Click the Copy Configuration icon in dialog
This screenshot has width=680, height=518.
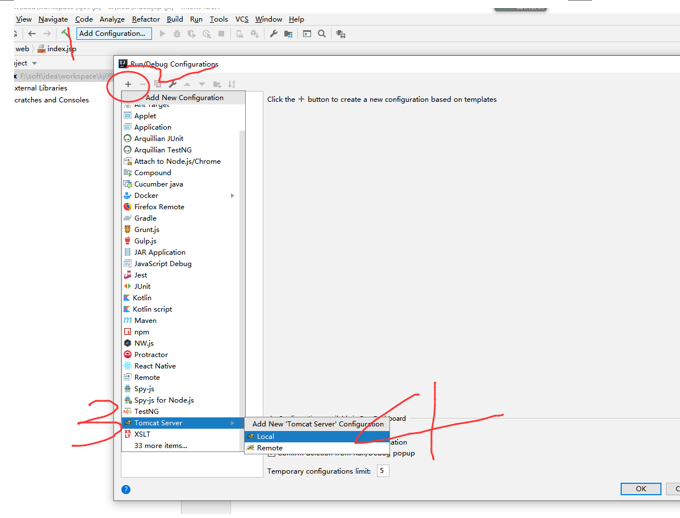[x=157, y=84]
